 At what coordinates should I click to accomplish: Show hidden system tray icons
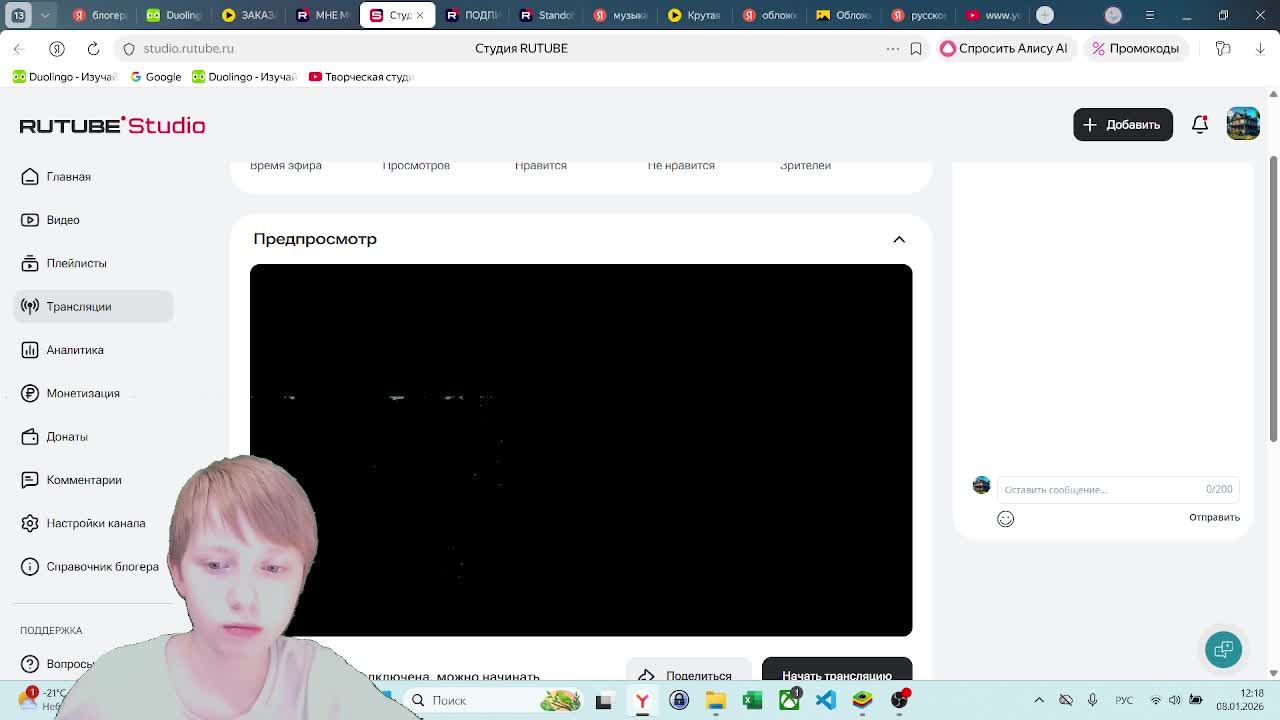1039,700
